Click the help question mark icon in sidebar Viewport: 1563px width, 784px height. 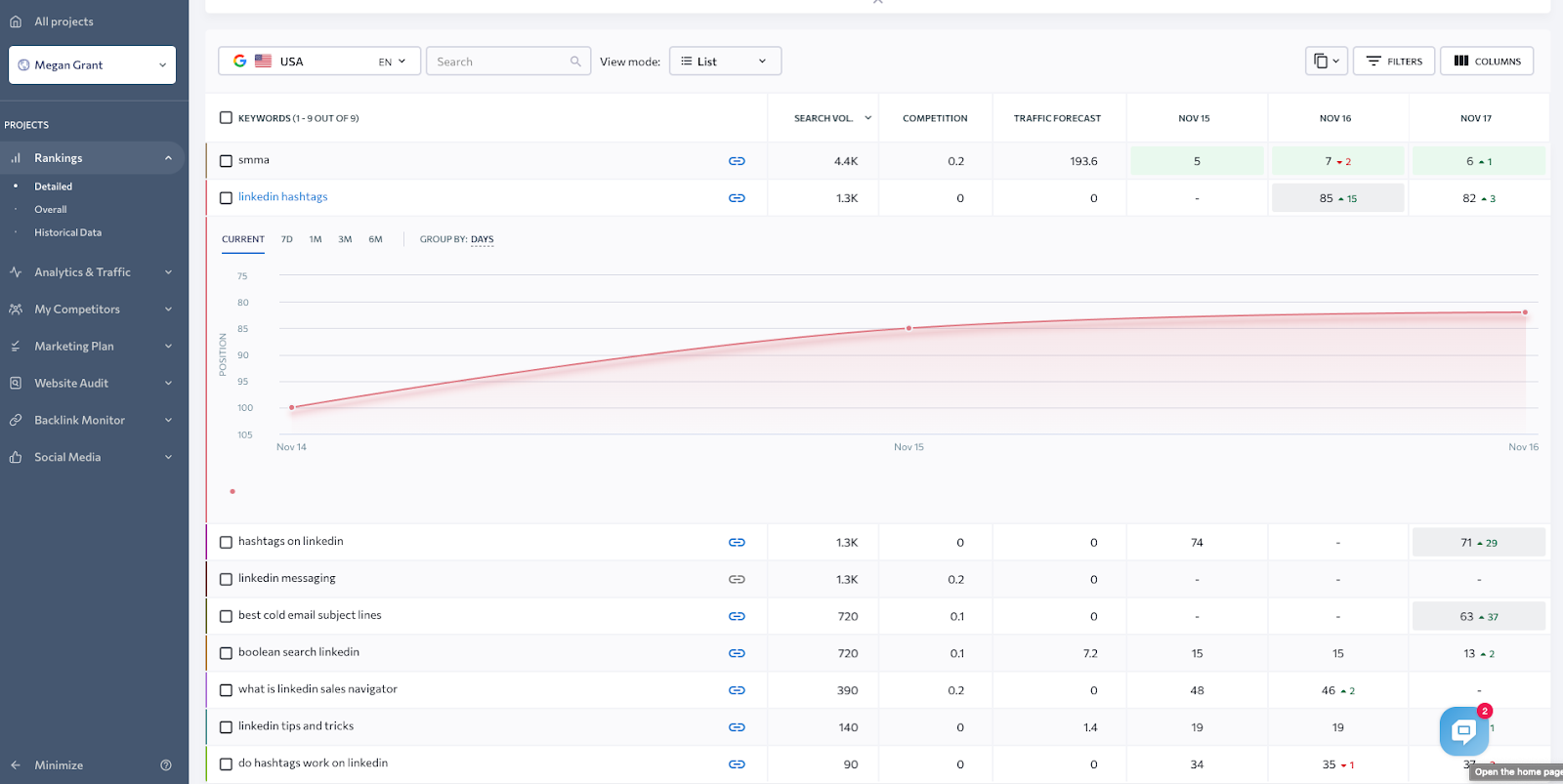pyautogui.click(x=166, y=765)
